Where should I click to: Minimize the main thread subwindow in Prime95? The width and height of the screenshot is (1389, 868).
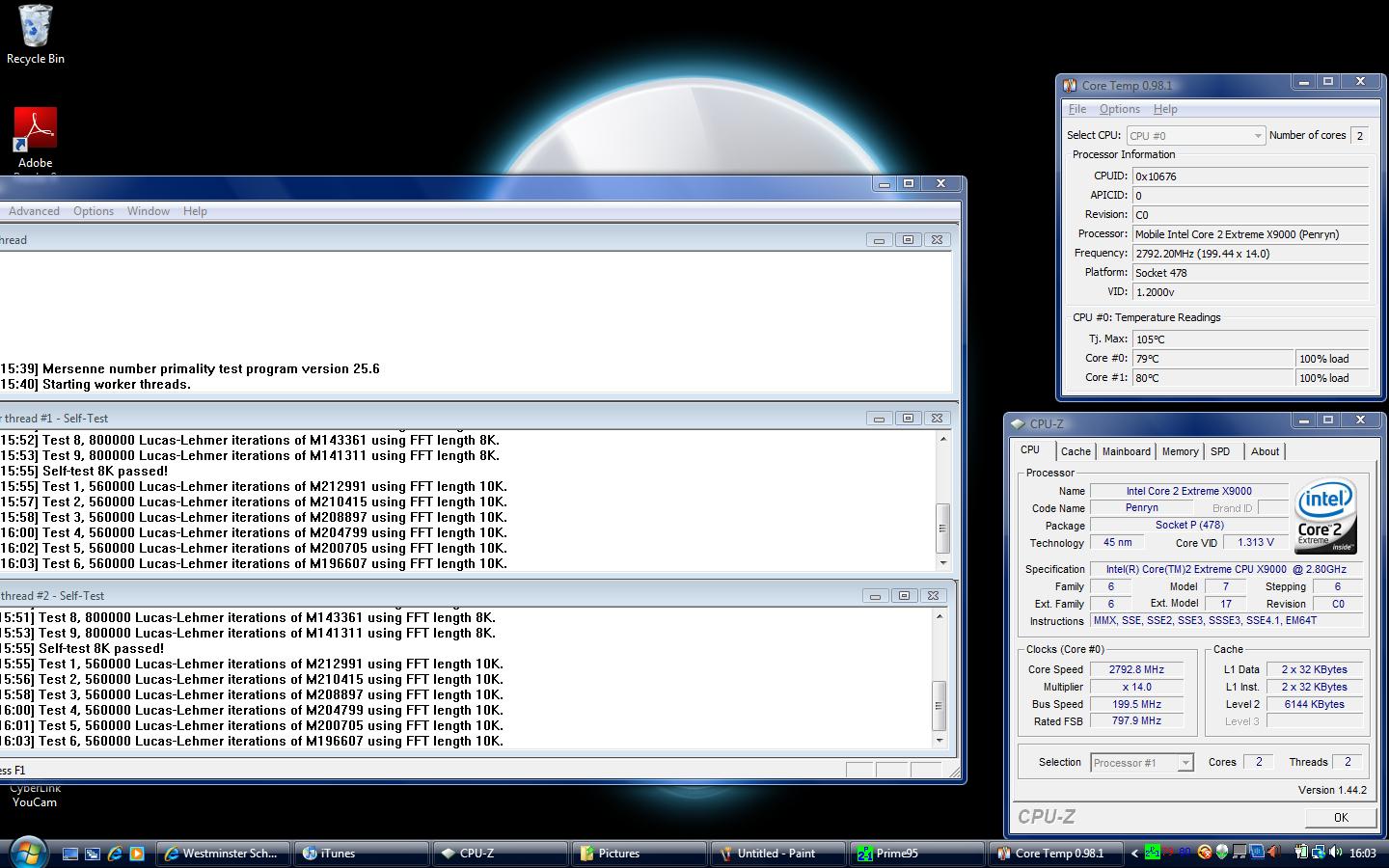point(879,239)
